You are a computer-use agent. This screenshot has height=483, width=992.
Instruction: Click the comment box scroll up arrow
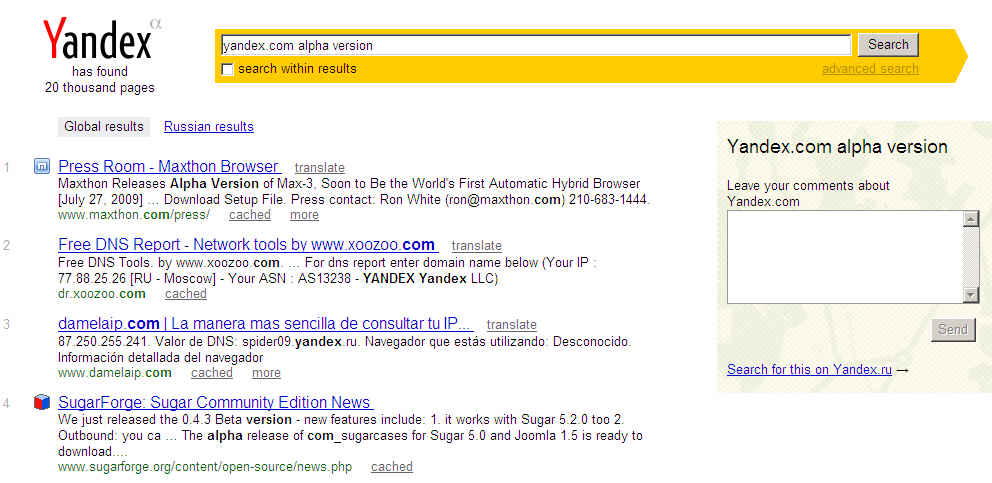(x=970, y=219)
